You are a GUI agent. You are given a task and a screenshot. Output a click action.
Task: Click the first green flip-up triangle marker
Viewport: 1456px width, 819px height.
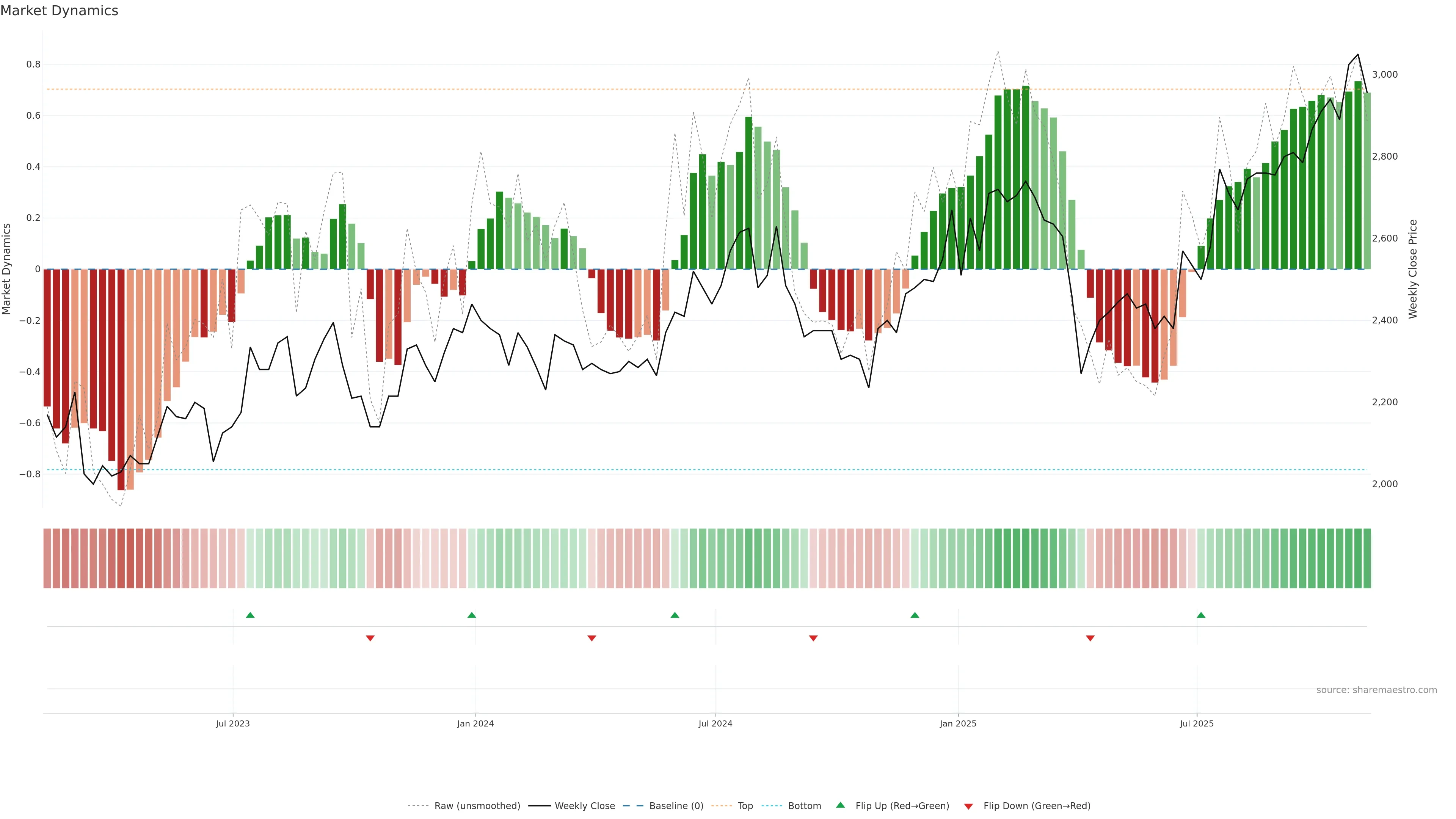click(x=250, y=615)
